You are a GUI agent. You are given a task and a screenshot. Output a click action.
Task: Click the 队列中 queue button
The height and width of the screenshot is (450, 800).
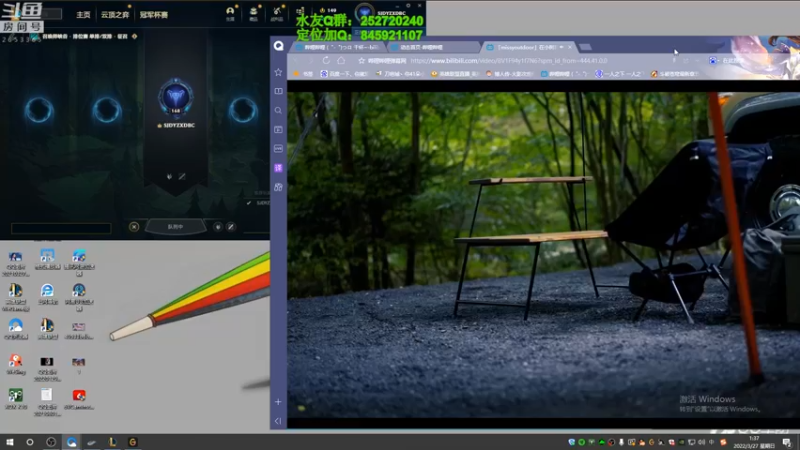point(176,227)
